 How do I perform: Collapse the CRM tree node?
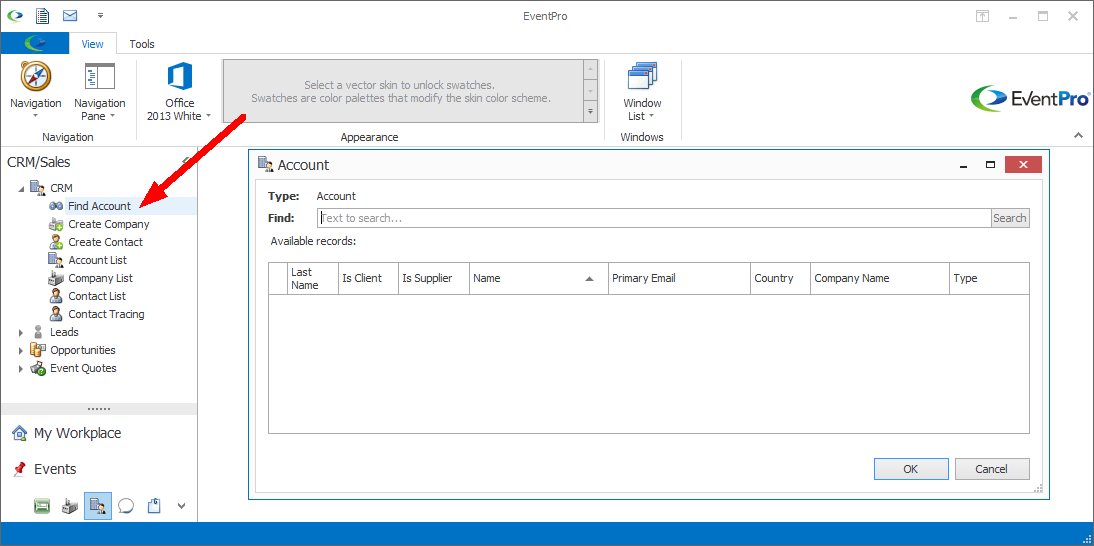point(21,188)
